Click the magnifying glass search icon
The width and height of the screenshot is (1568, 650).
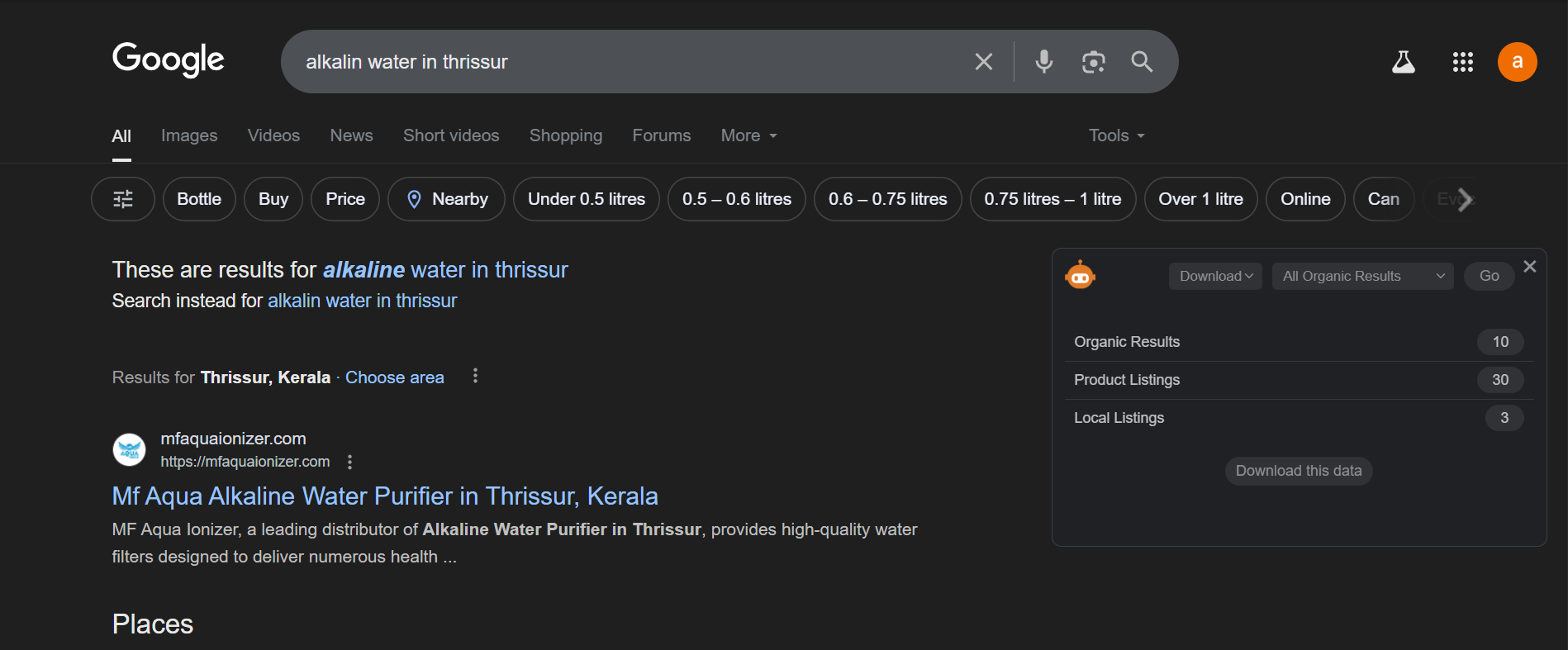click(1142, 62)
